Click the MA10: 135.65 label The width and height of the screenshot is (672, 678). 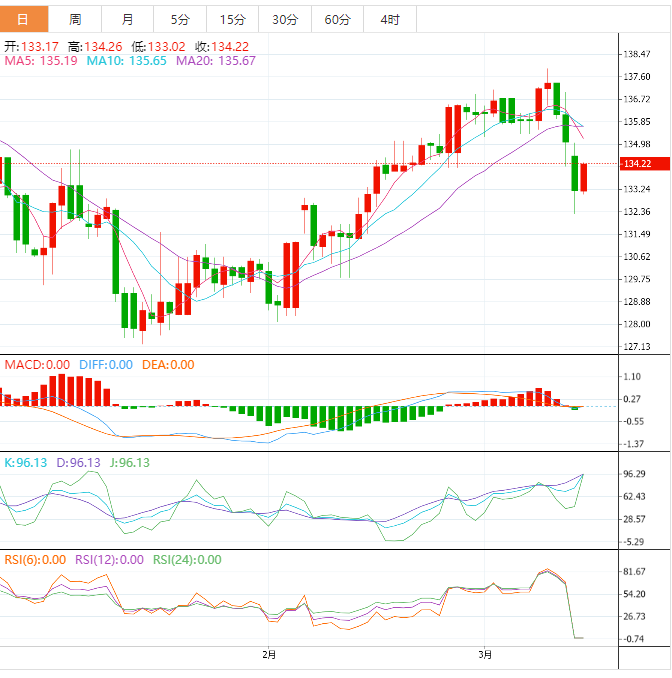coord(126,61)
